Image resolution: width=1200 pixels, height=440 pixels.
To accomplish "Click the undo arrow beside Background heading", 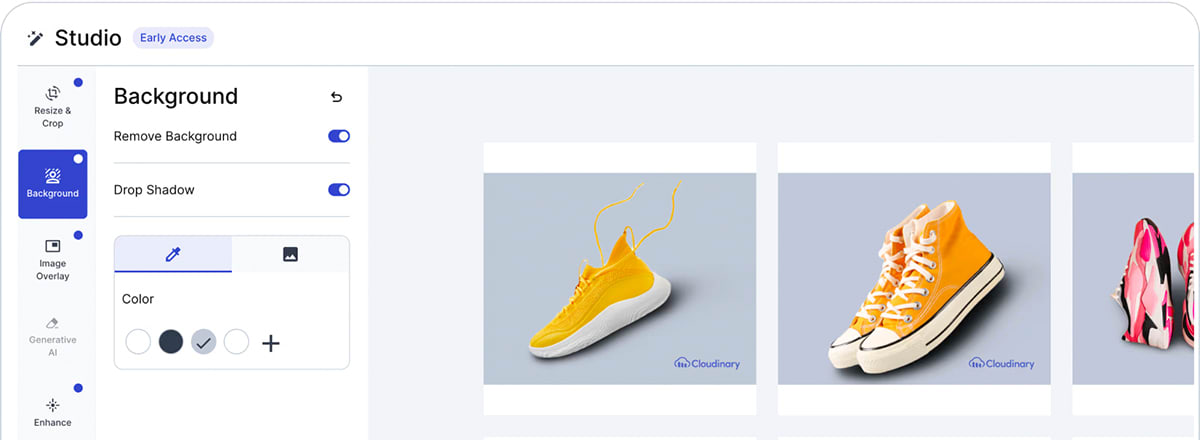I will [x=336, y=97].
